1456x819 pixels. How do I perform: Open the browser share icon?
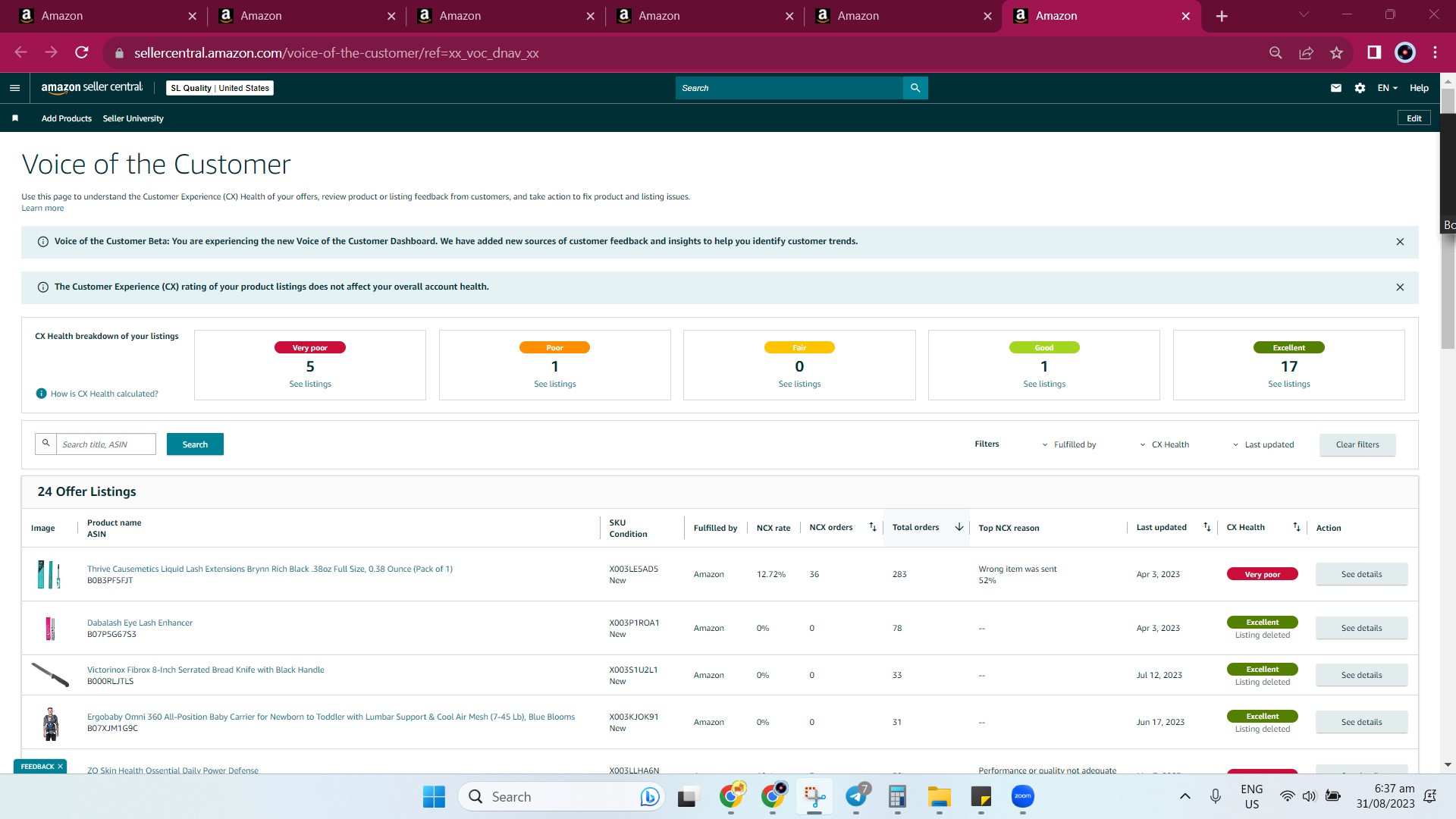click(x=1306, y=52)
